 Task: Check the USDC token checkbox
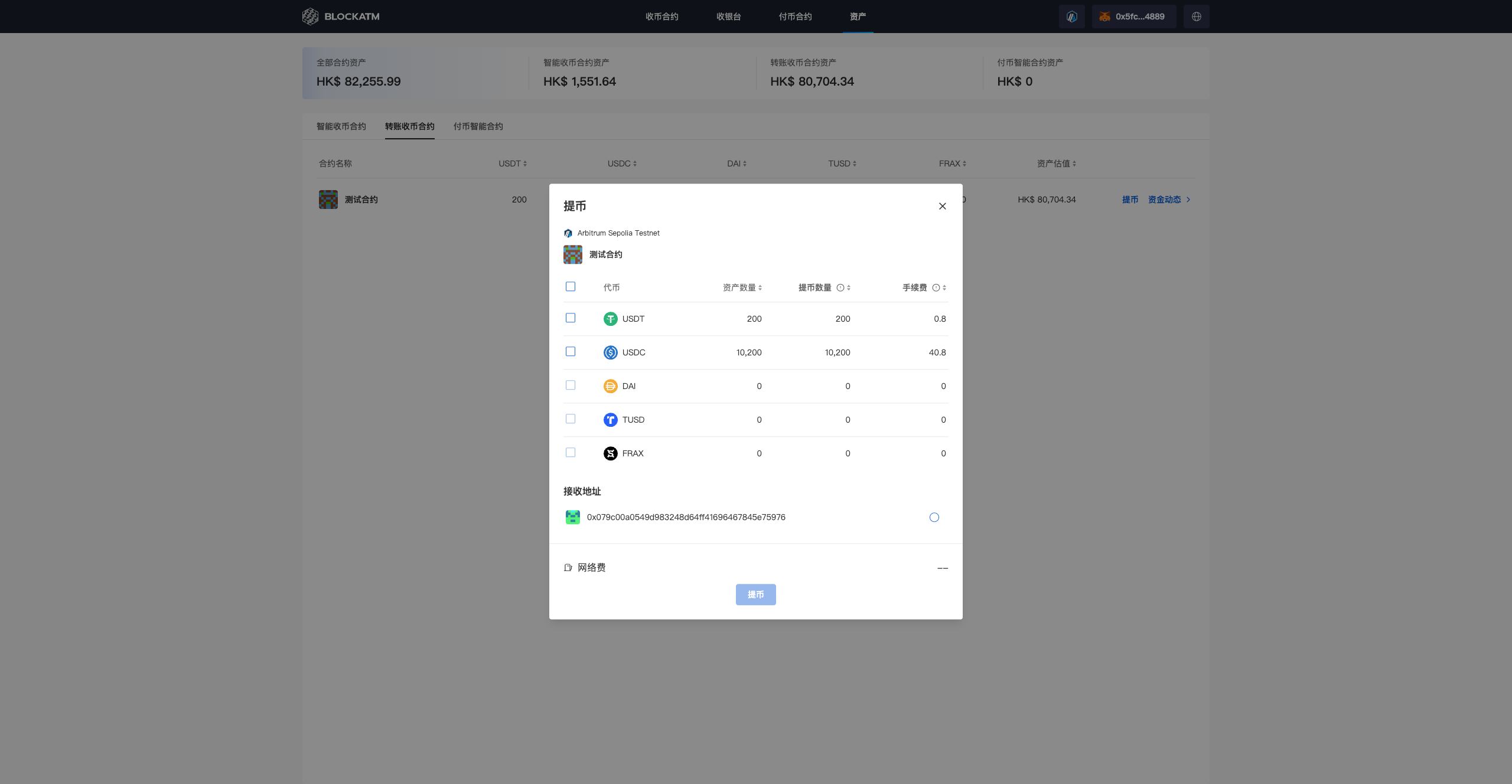click(x=571, y=352)
